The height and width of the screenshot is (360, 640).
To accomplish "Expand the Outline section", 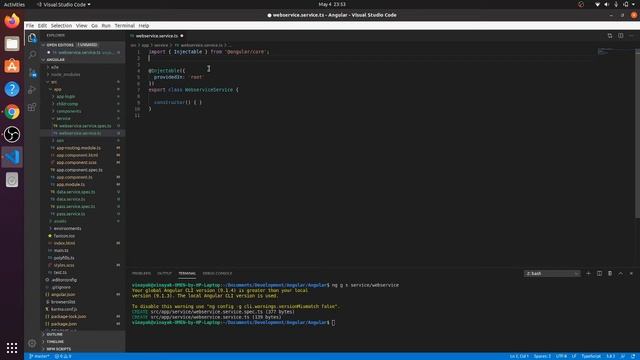I will [x=54, y=334].
